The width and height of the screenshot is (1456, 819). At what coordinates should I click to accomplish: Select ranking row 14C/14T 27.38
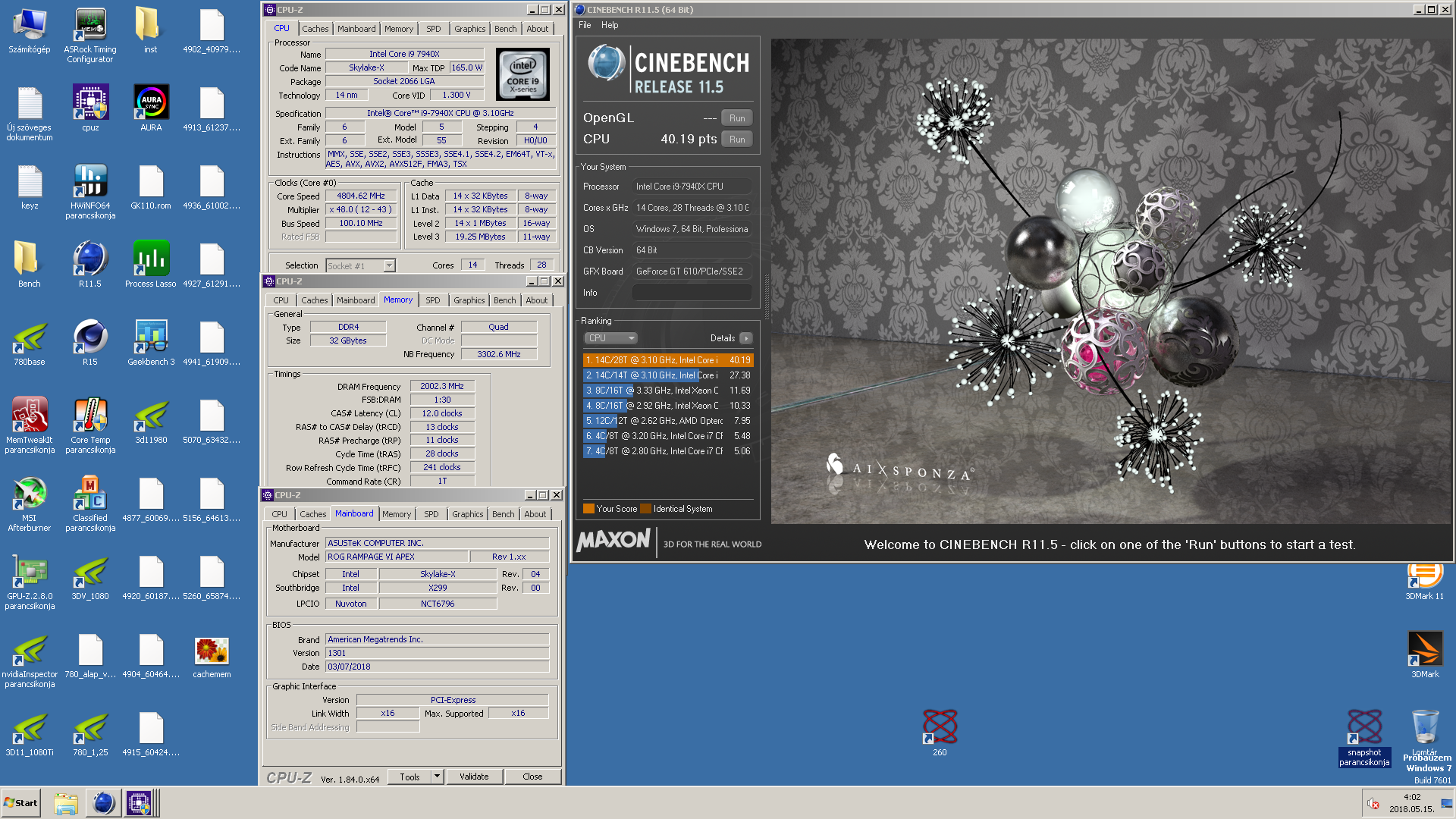click(x=668, y=375)
